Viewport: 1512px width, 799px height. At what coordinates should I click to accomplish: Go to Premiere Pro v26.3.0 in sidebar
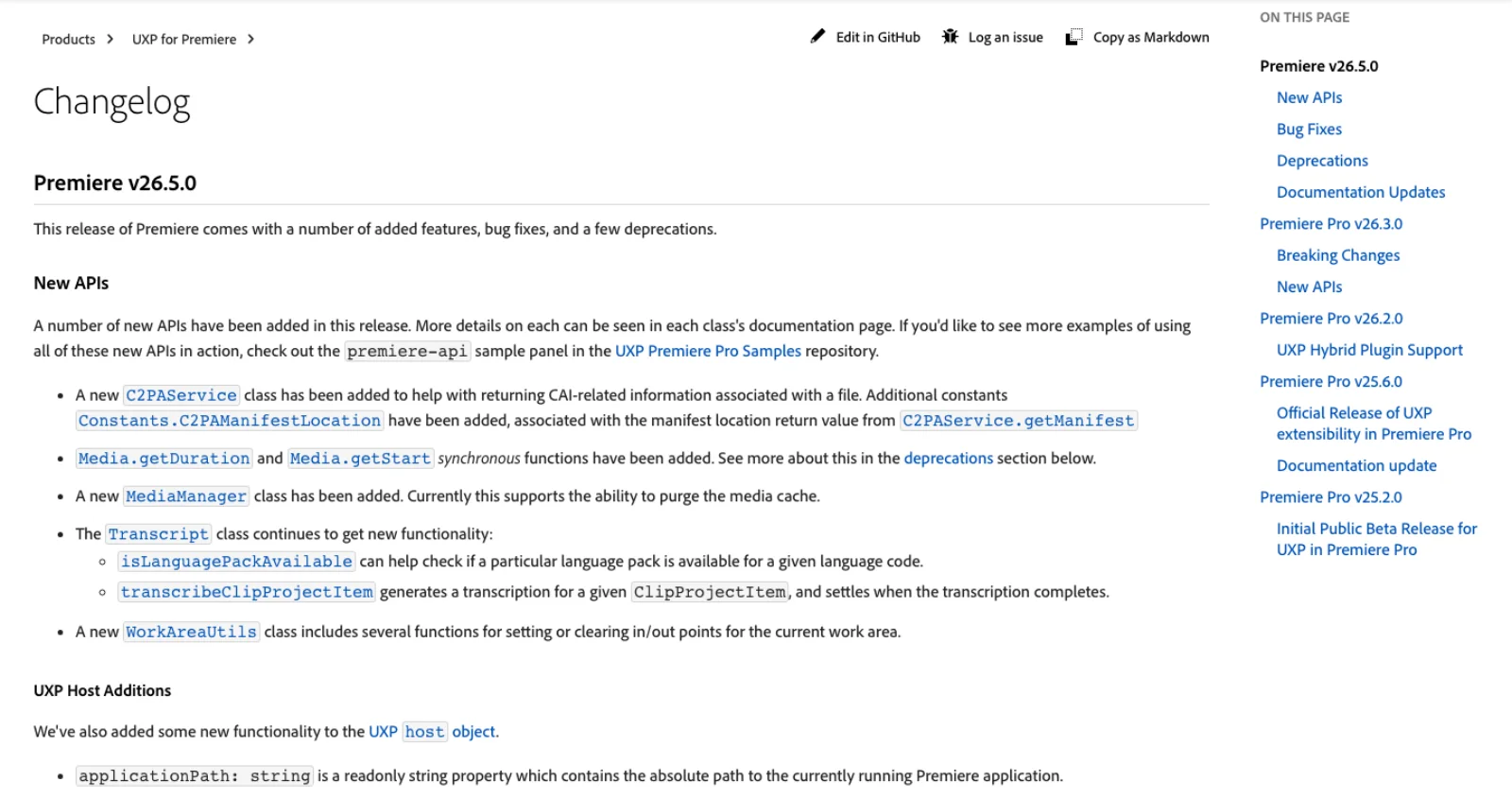[x=1331, y=224]
